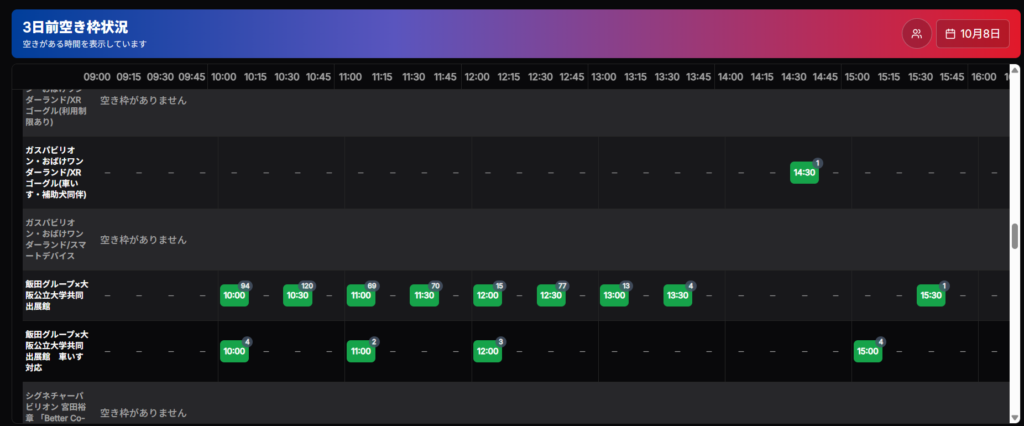Click the 3日前空き枠状況 page title

[x=75, y=27]
